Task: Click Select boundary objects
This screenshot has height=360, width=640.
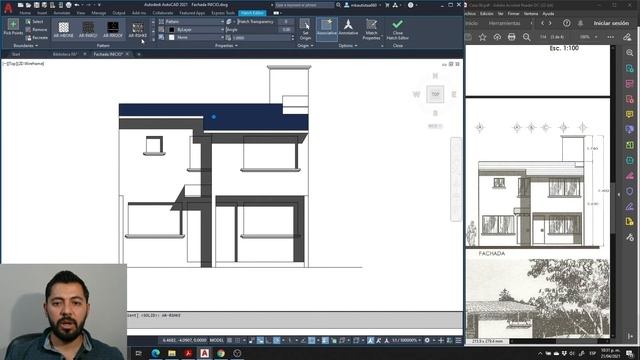Action: (34, 22)
